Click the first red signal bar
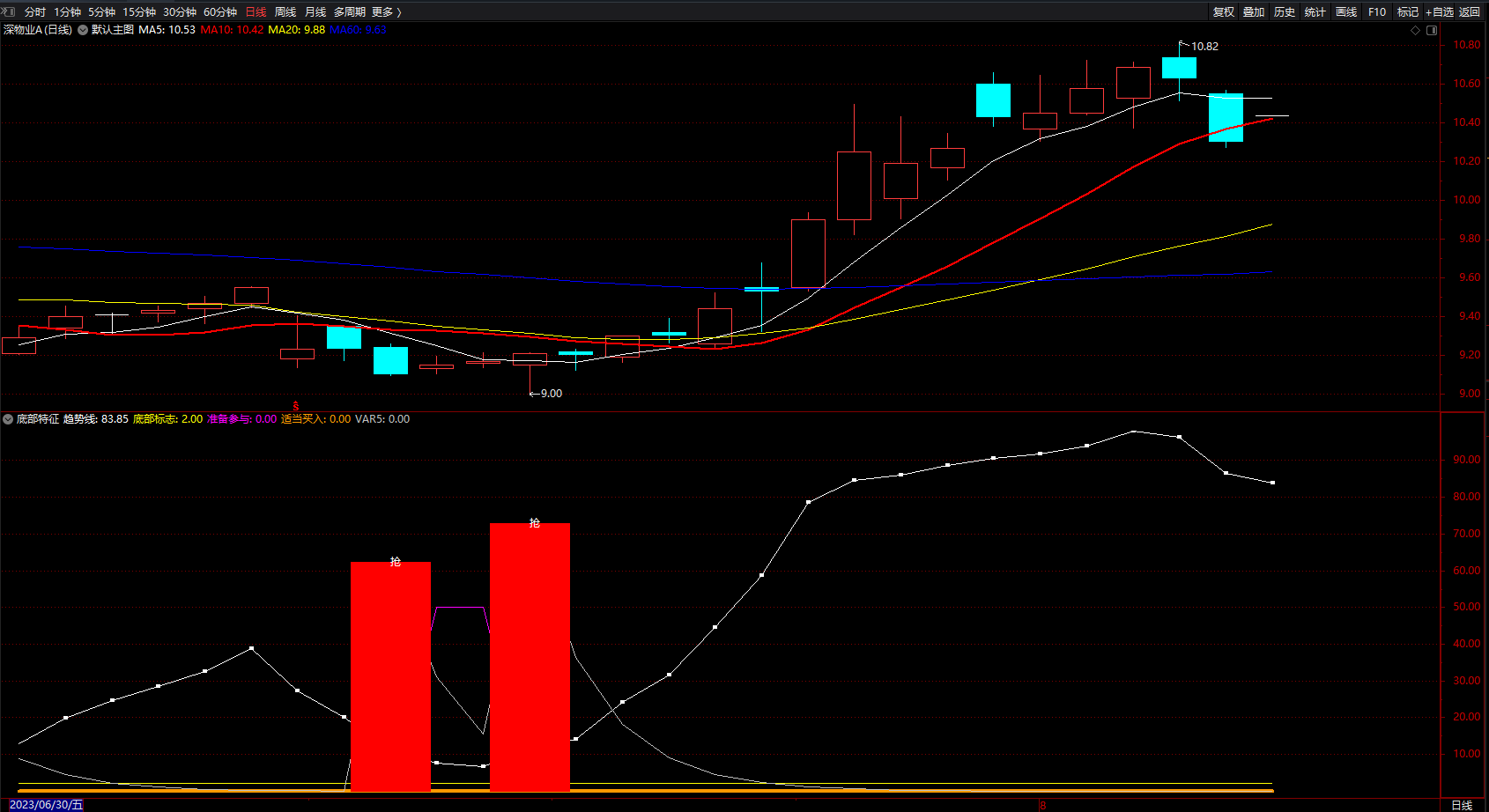 click(x=390, y=676)
